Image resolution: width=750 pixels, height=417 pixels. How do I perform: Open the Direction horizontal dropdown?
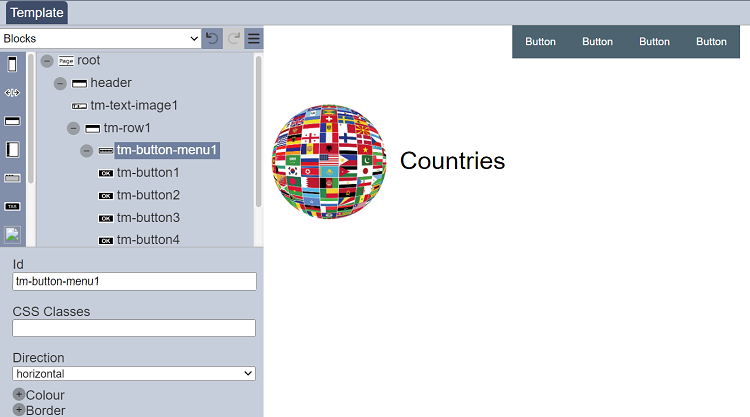[x=134, y=373]
